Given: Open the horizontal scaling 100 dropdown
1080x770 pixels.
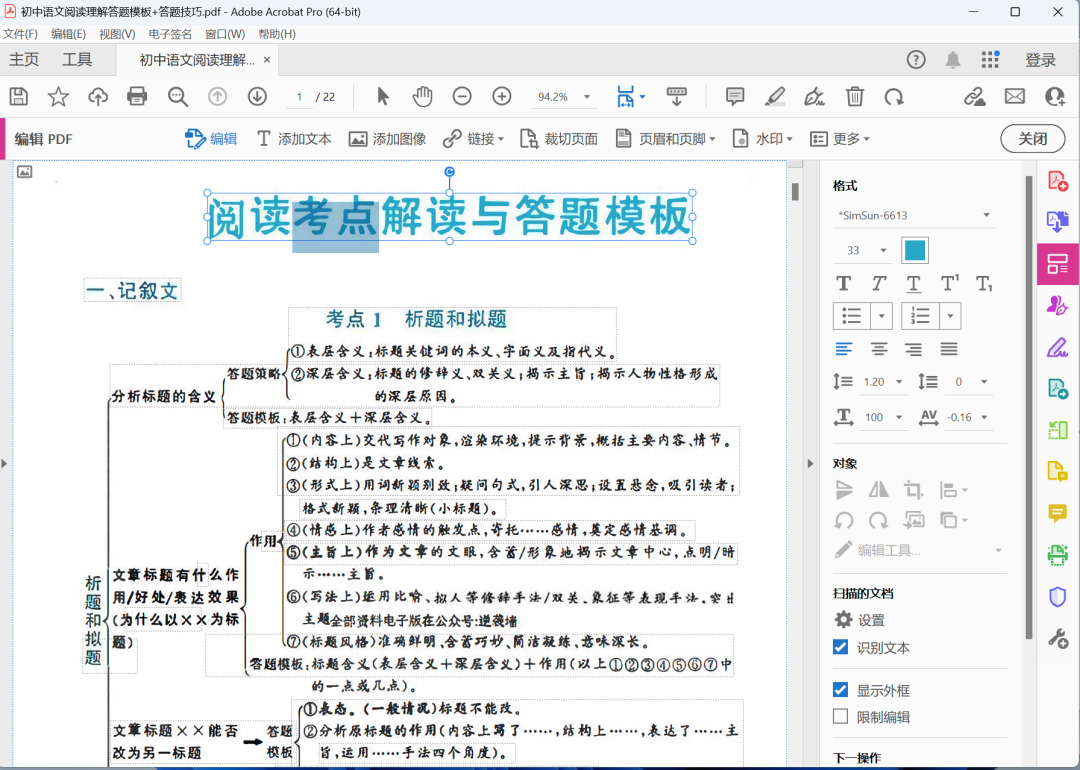Looking at the screenshot, I should click(x=899, y=417).
